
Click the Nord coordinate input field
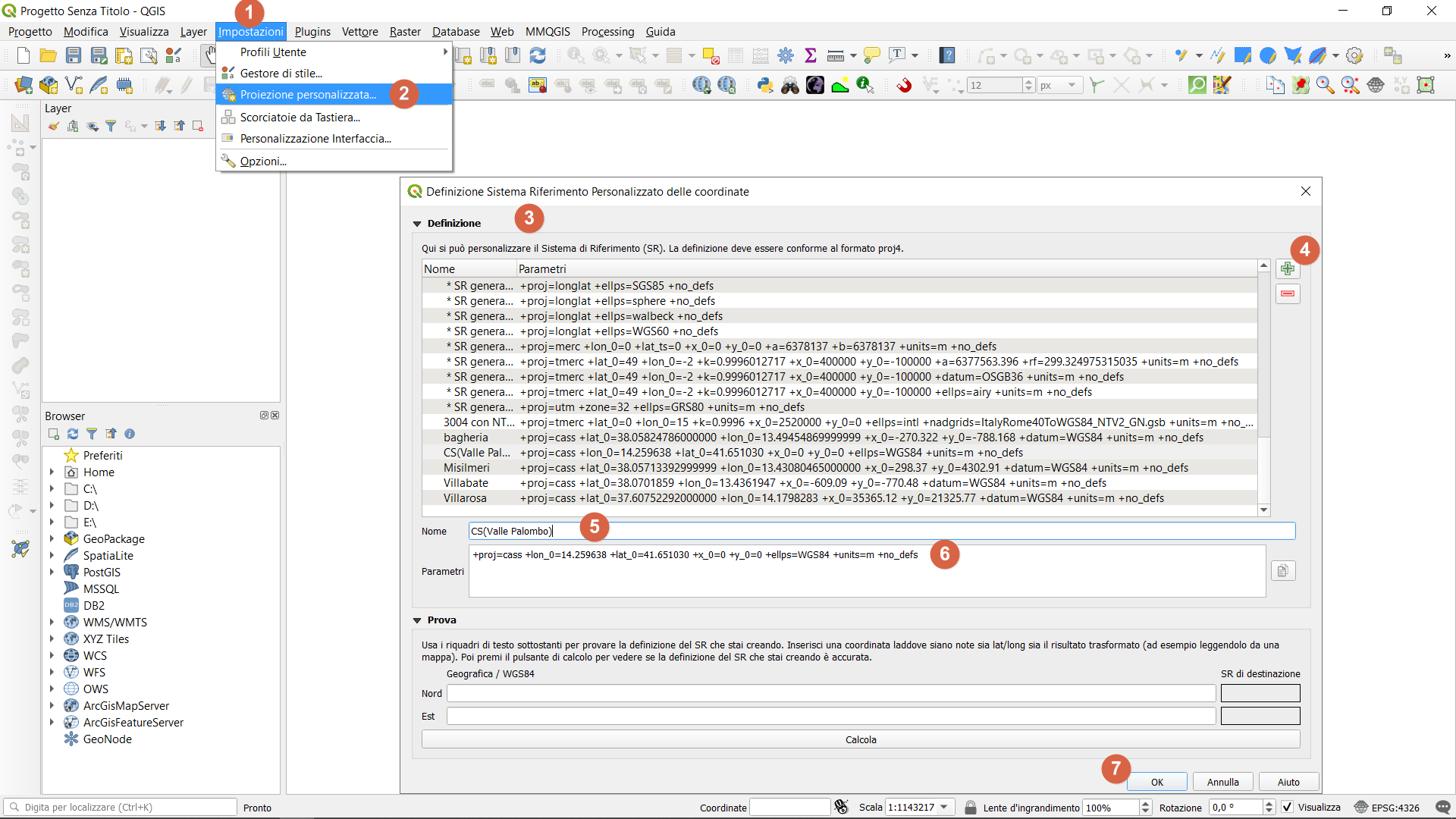[x=830, y=693]
